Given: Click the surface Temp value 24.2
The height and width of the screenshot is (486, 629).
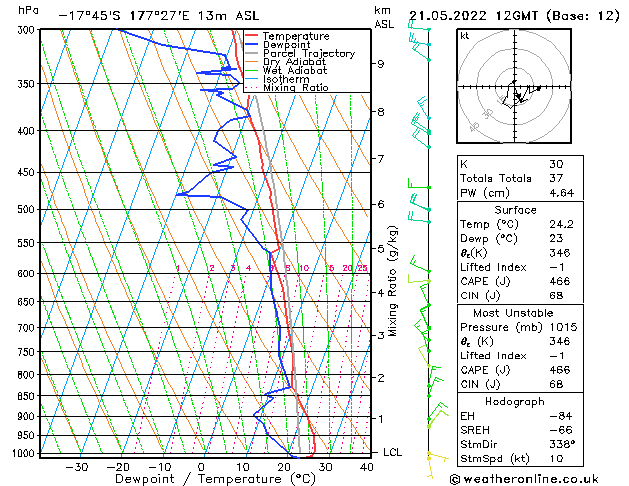Looking at the screenshot, I should click(x=562, y=224).
